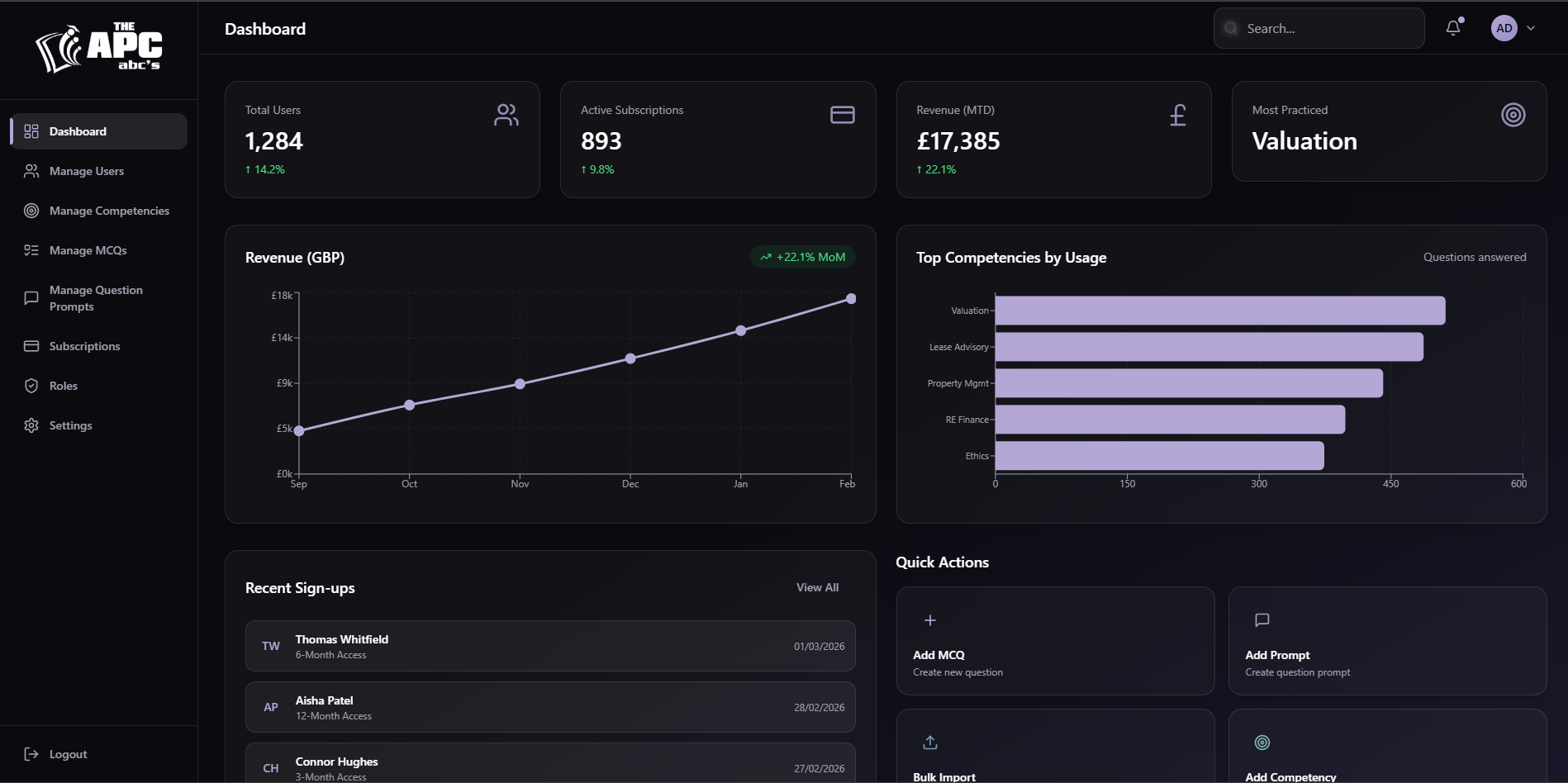
Task: Click the Valuation bar in usage chart
Action: (x=1219, y=311)
